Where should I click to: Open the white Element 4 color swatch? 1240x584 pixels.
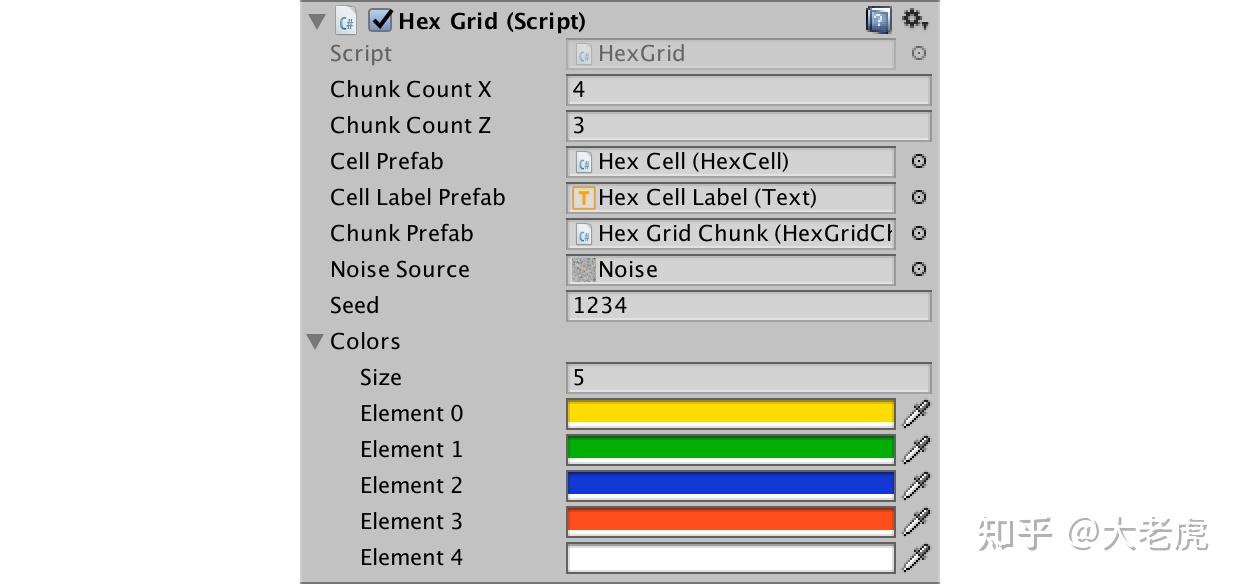pyautogui.click(x=730, y=557)
